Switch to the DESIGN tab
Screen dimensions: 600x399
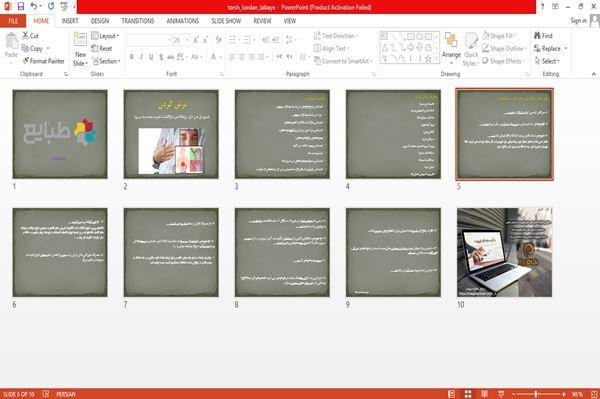(100, 21)
